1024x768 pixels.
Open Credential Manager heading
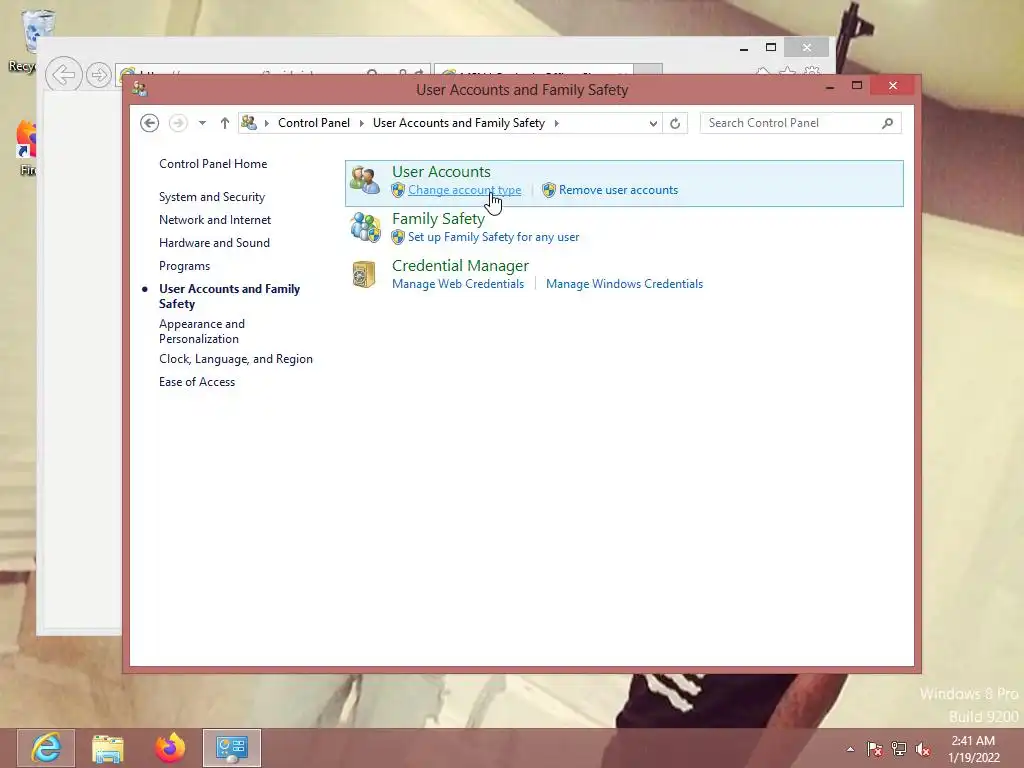point(460,266)
